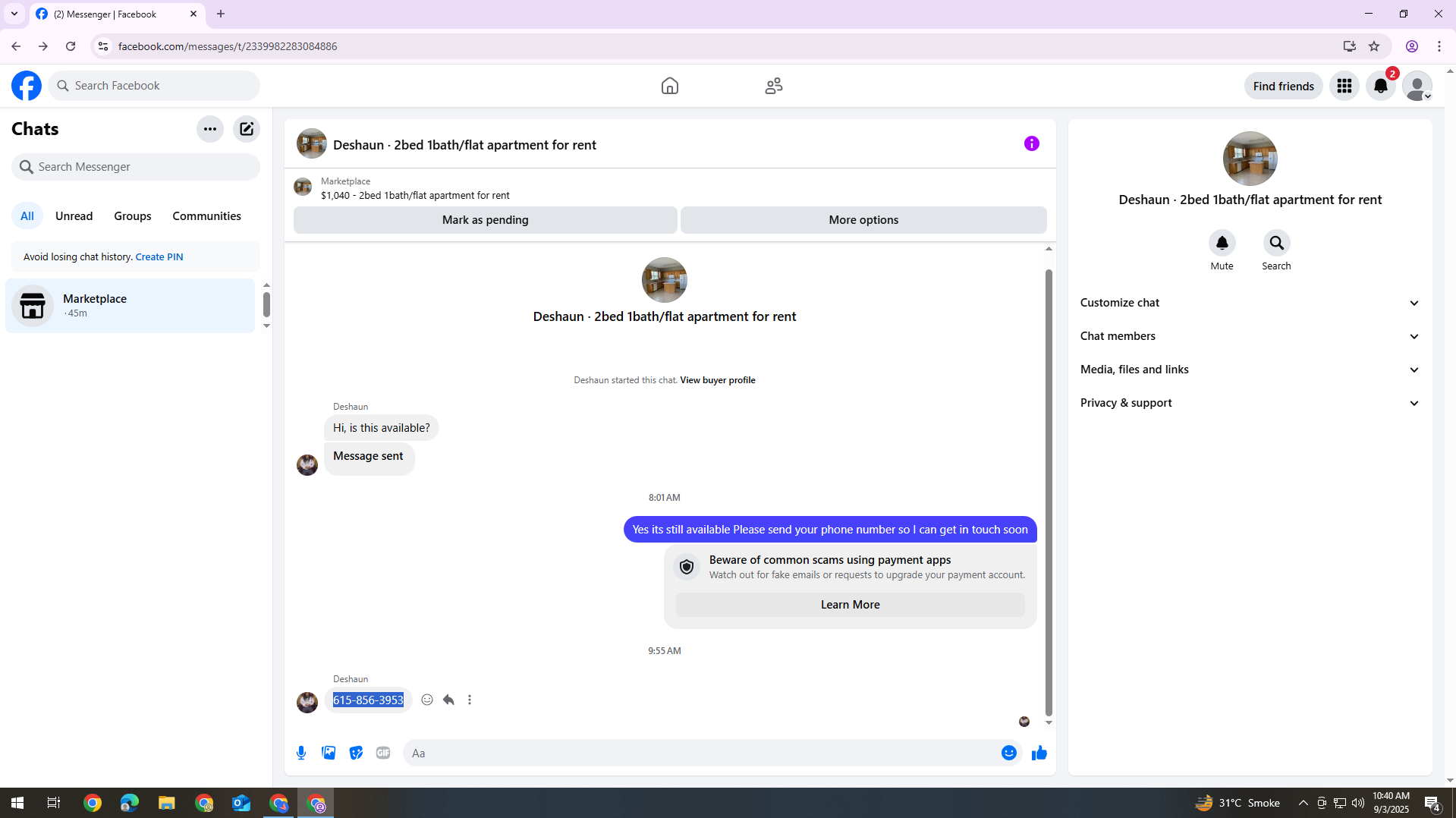Image resolution: width=1456 pixels, height=818 pixels.
Task: Switch to Communities filter
Action: 206,216
